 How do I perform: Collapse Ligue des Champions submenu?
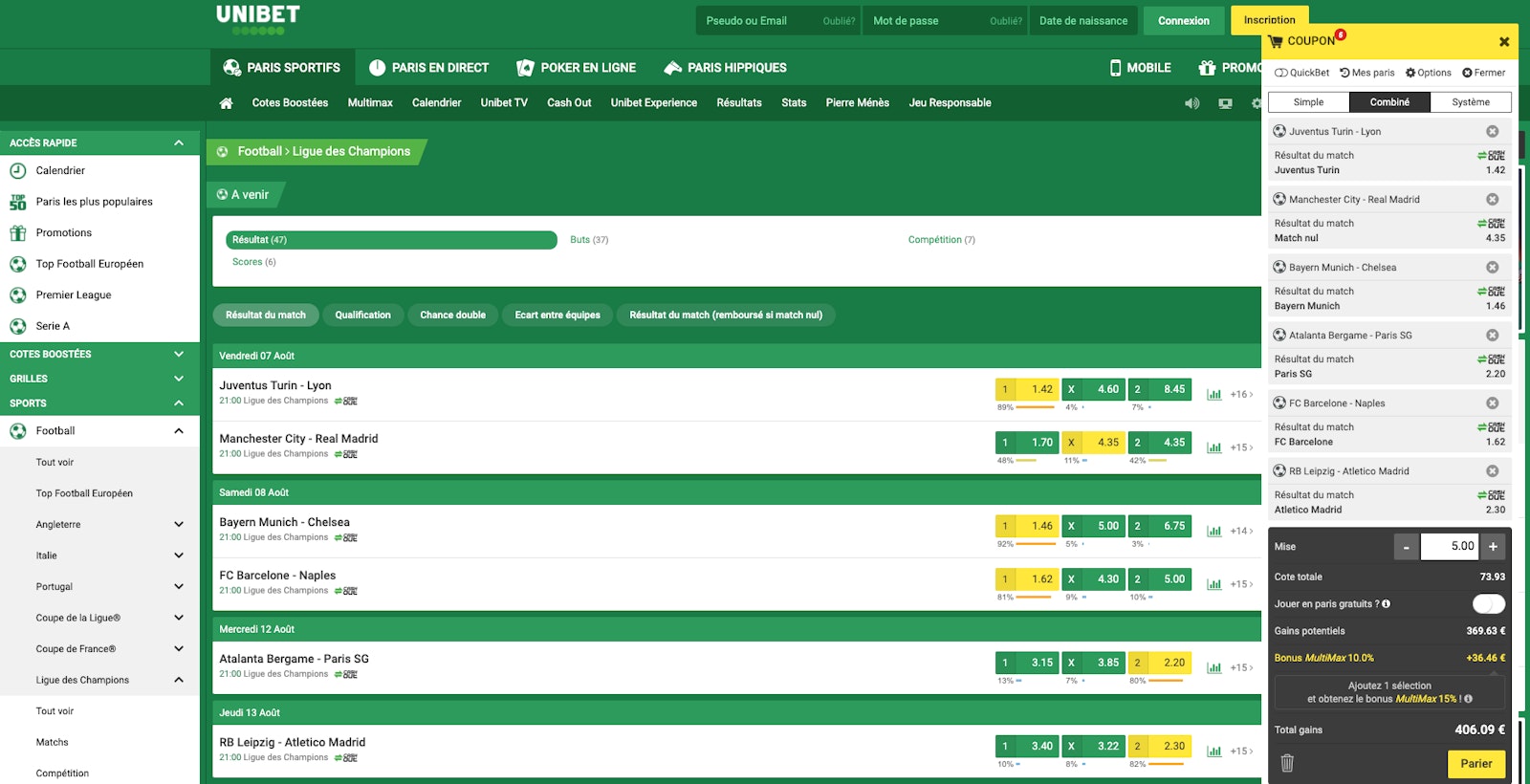179,680
